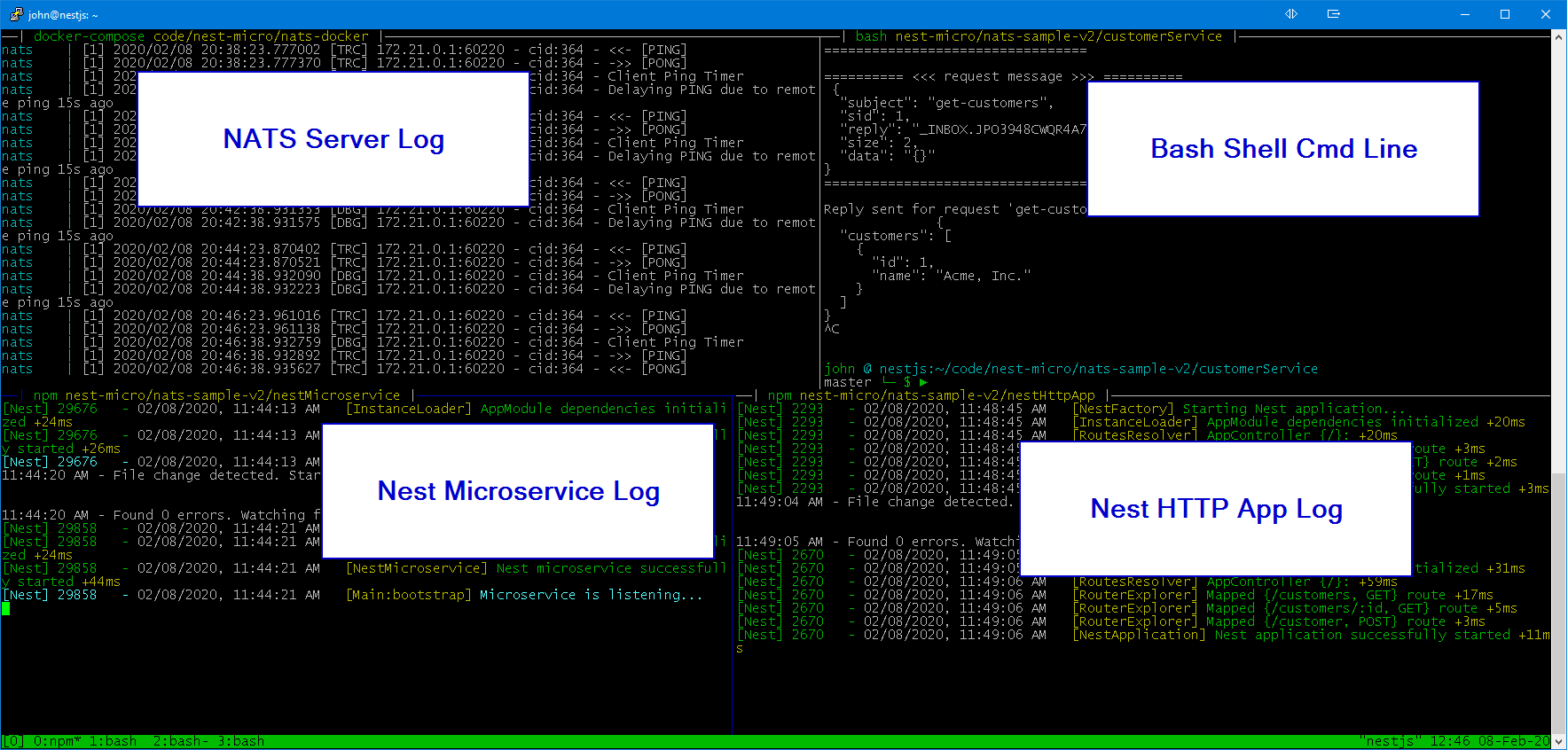
Task: Switch to tmux window 2:bash-
Action: [x=181, y=741]
